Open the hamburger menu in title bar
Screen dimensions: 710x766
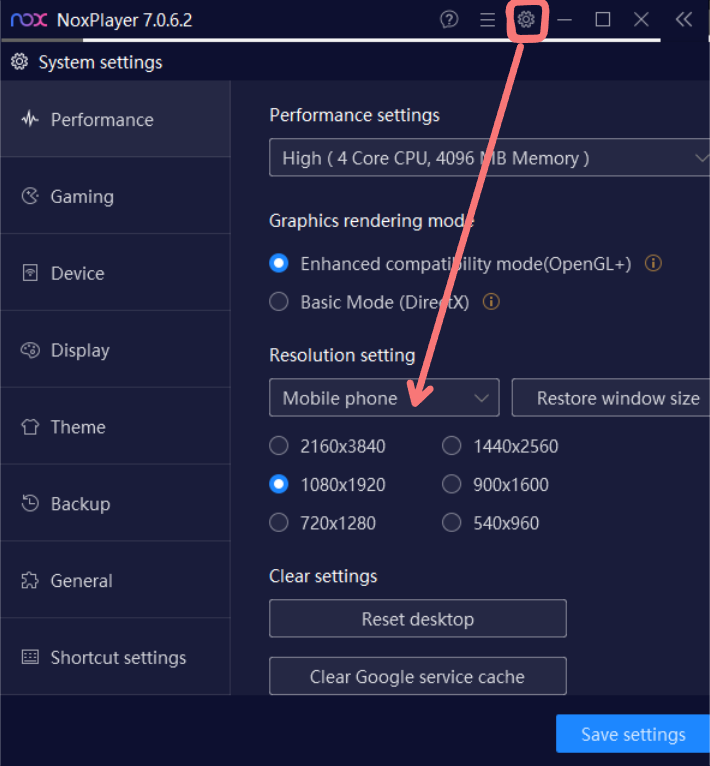click(x=487, y=20)
